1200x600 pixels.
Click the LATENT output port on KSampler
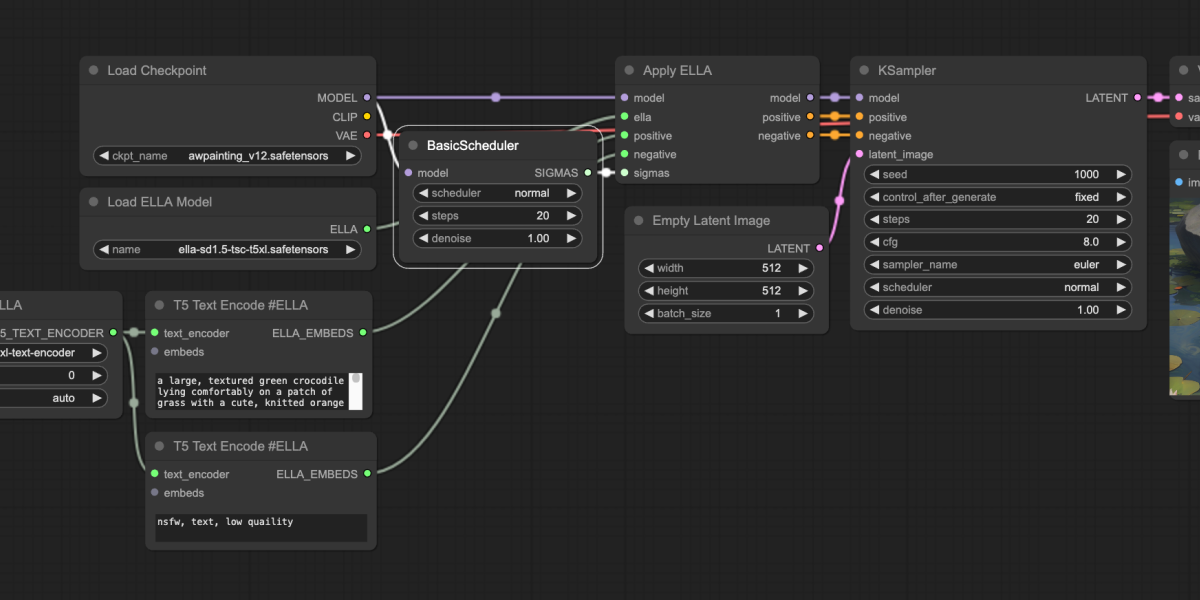tap(1137, 98)
